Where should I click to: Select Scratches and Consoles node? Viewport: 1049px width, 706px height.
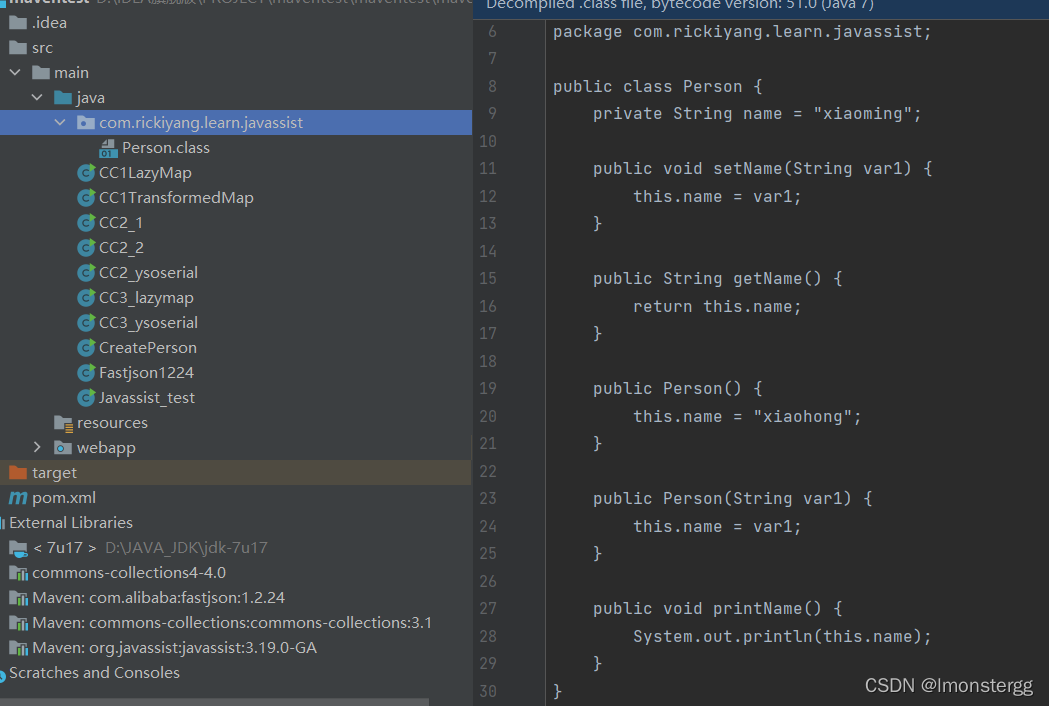click(94, 673)
